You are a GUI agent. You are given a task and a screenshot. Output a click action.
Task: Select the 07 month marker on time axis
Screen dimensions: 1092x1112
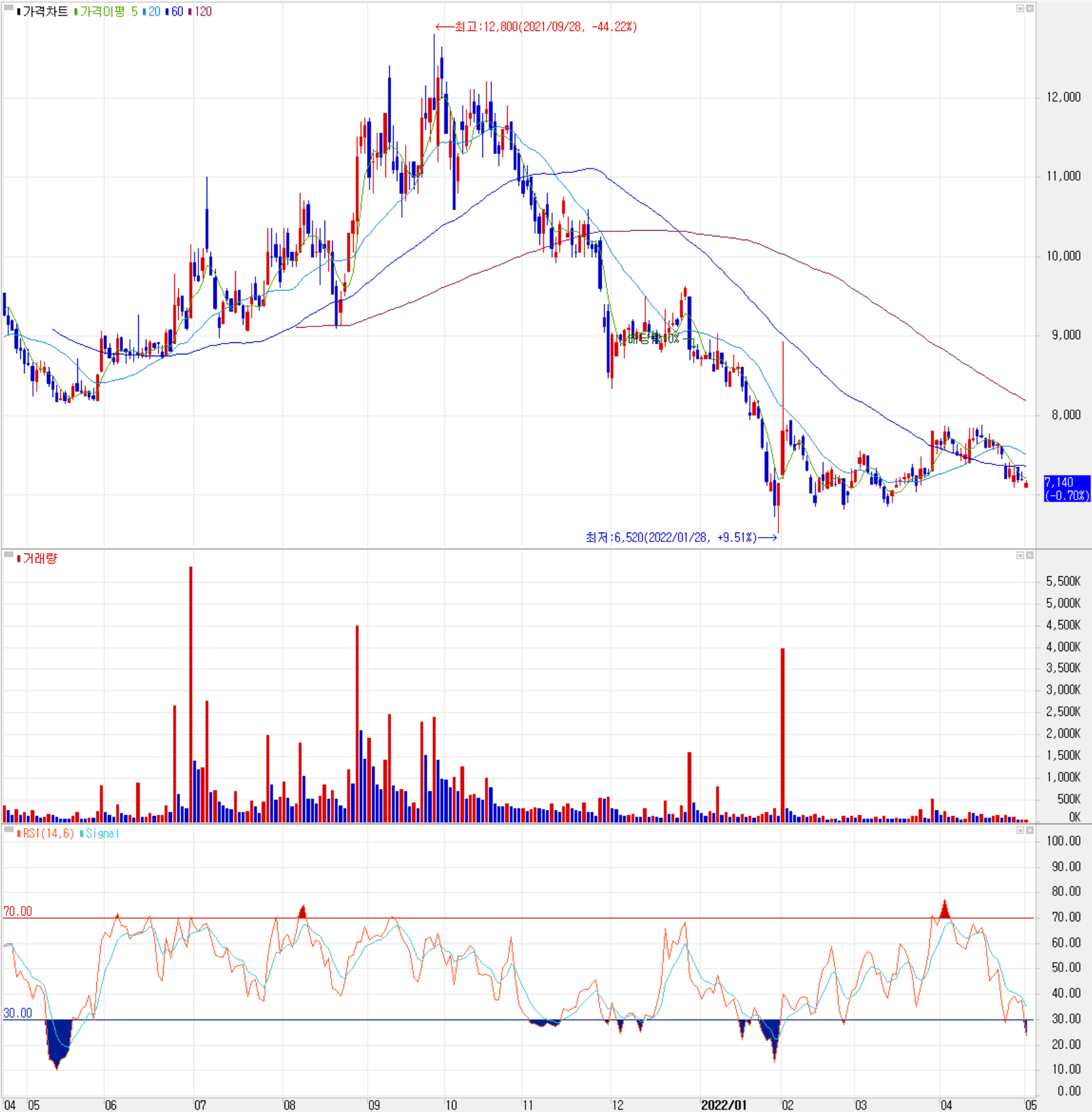pyautogui.click(x=200, y=1105)
